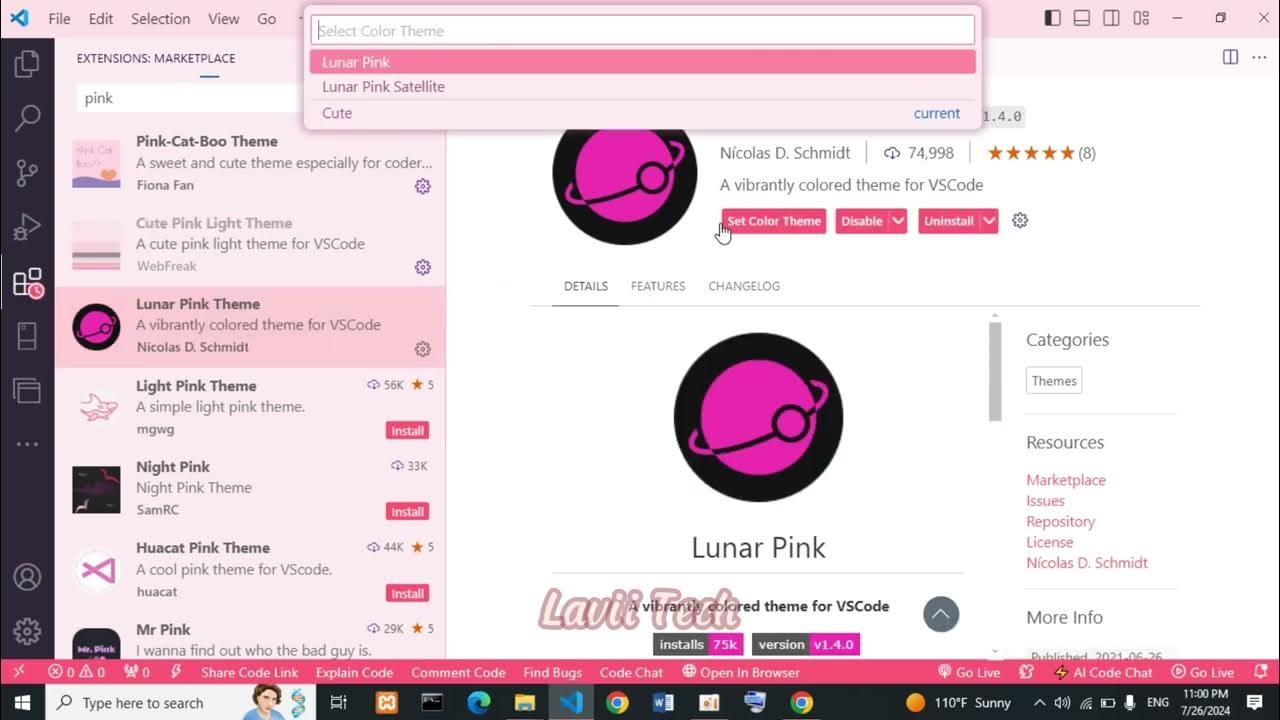Open File Explorer from the taskbar
The height and width of the screenshot is (720, 1280).
[525, 703]
